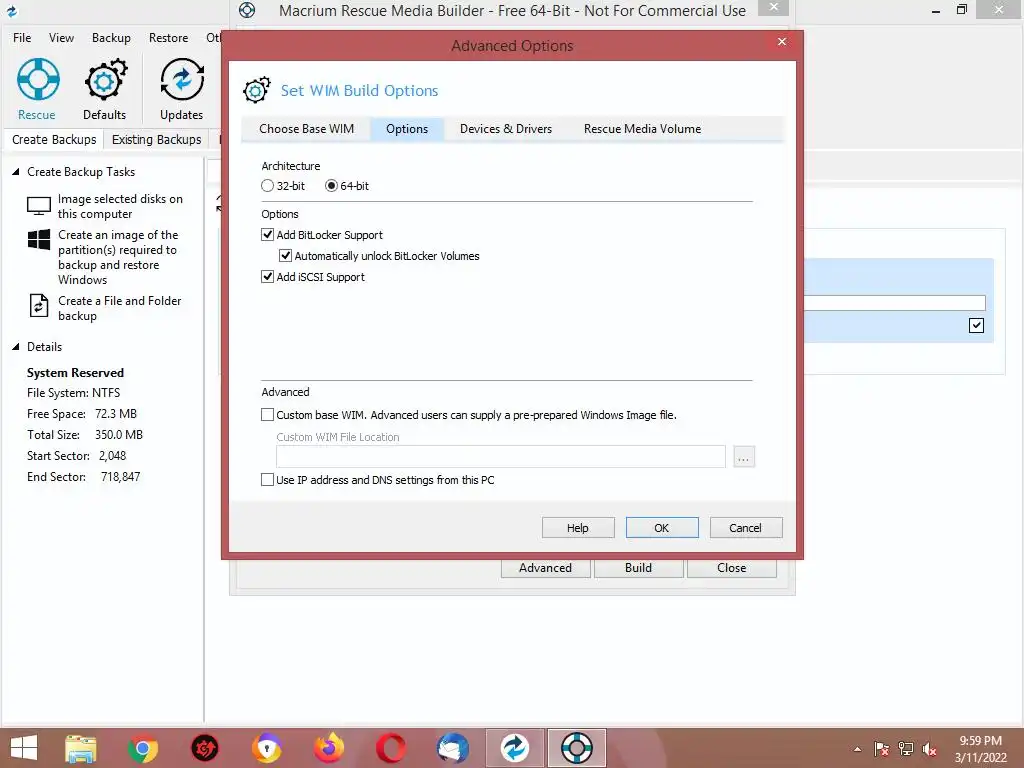Open Thunderbird from the taskbar
Viewport: 1024px width, 768px height.
pos(453,748)
